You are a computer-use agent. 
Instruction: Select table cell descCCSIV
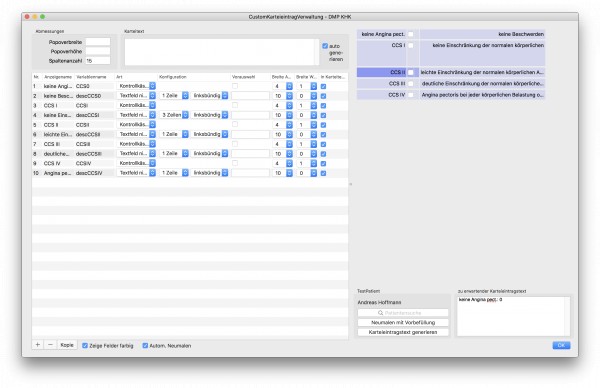(x=89, y=173)
